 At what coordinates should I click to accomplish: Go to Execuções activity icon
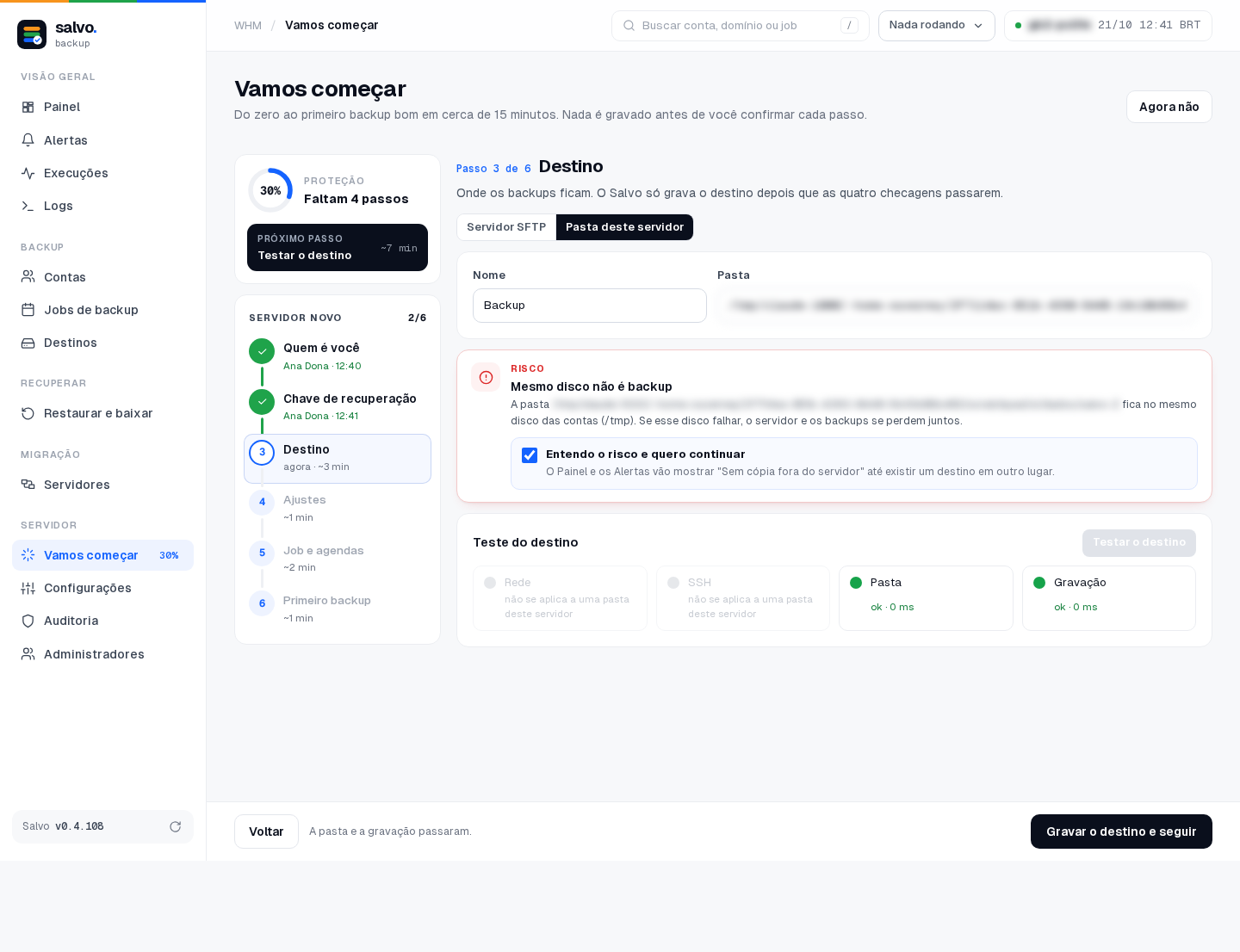(x=28, y=173)
